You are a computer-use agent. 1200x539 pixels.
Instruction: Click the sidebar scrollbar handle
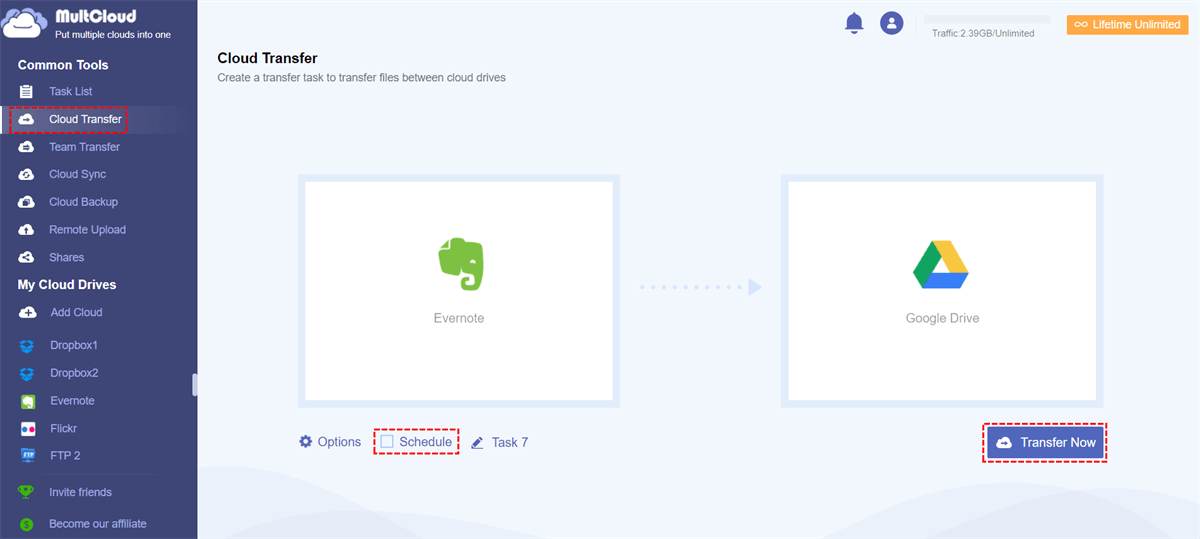[195, 385]
